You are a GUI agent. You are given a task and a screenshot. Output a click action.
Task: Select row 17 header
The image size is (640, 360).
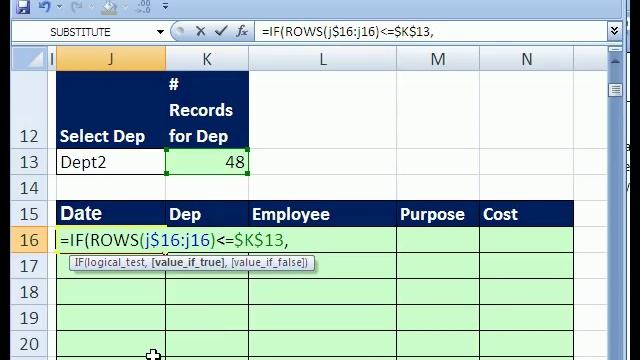click(x=29, y=266)
